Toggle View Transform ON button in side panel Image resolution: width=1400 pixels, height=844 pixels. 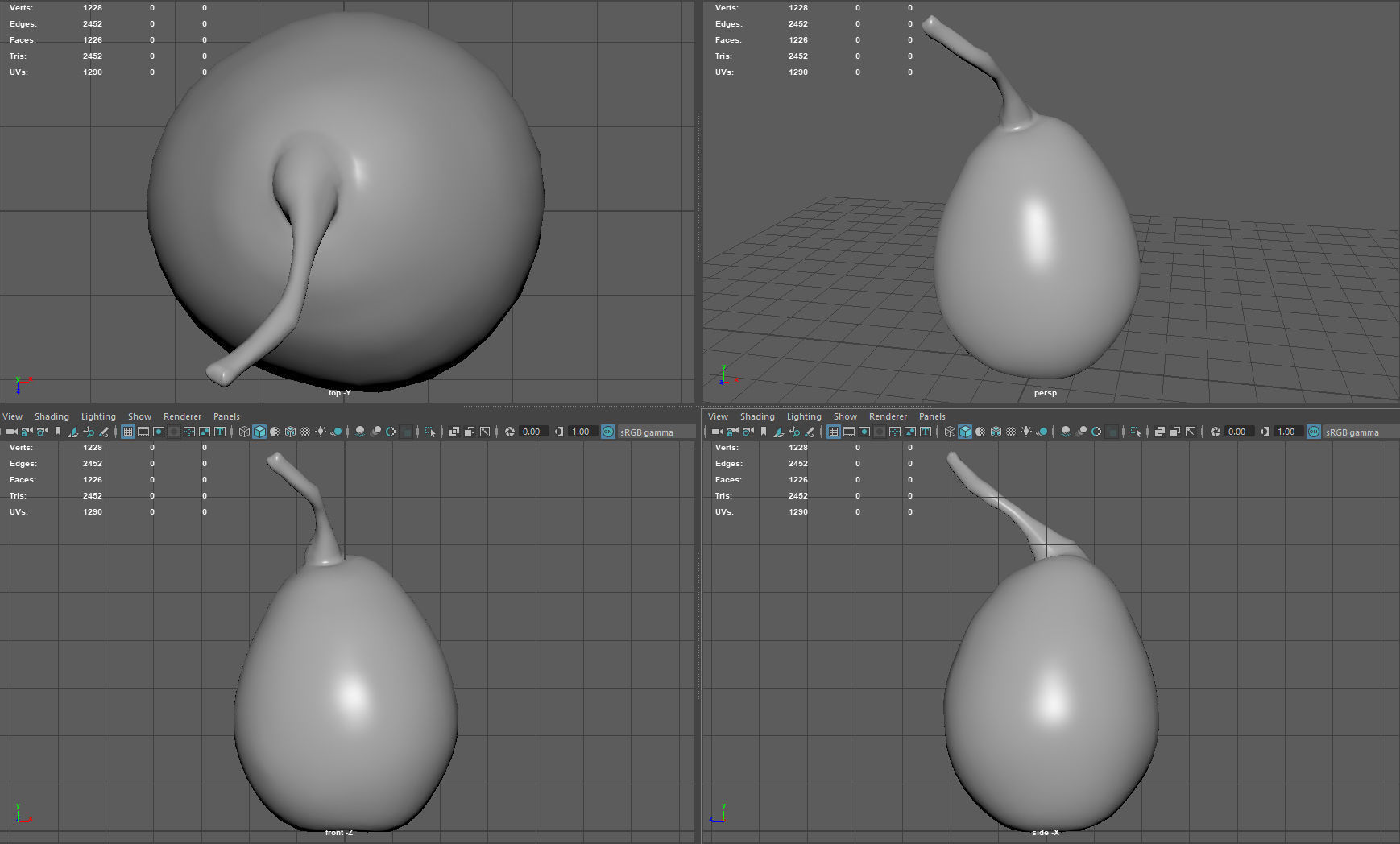[x=1314, y=432]
